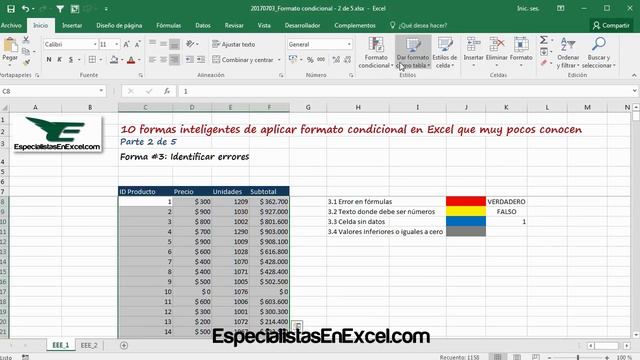This screenshot has width=640, height=360.
Task: Apply red font color
Action: (131, 60)
